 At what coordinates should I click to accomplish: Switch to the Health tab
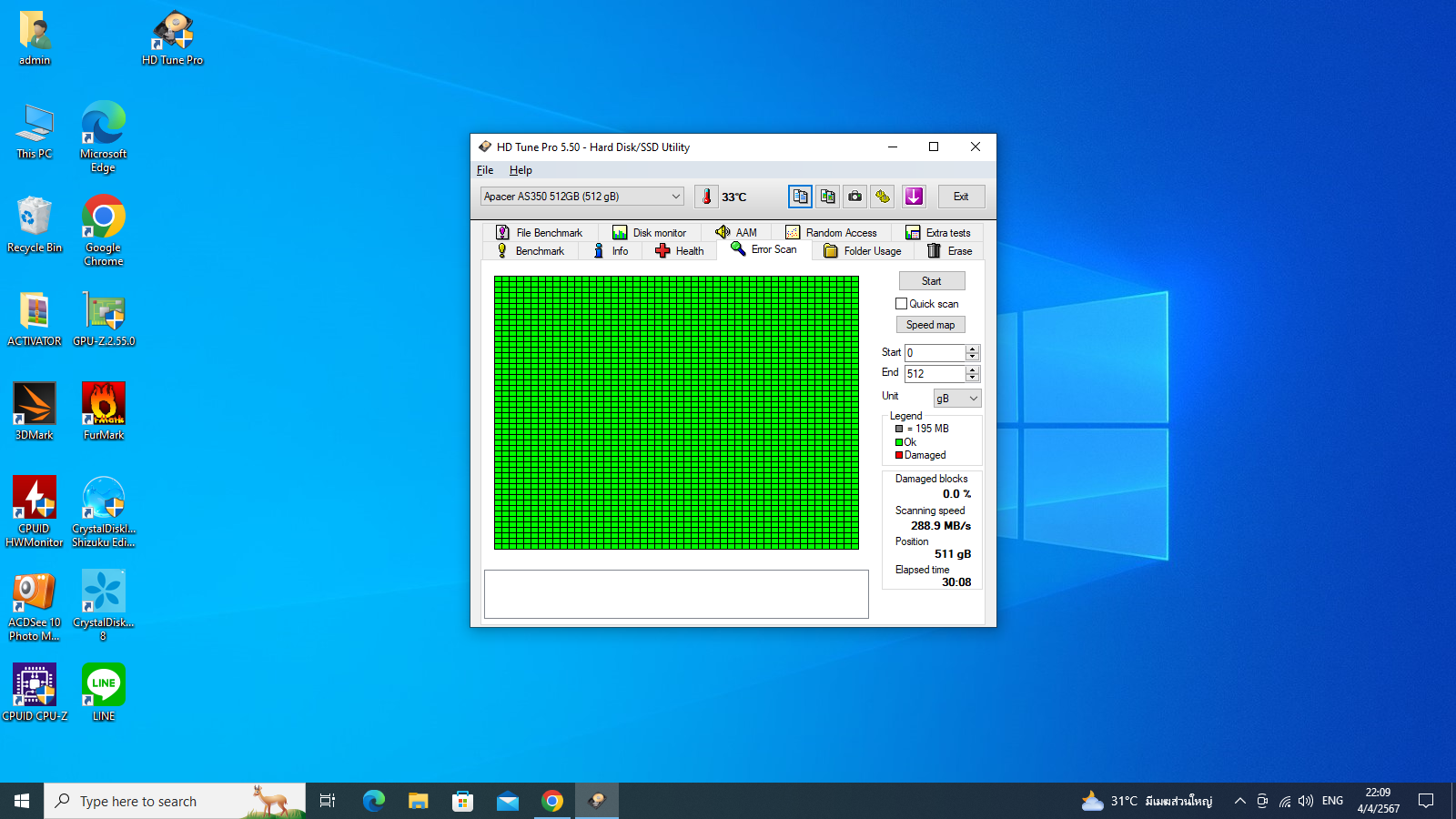point(680,251)
